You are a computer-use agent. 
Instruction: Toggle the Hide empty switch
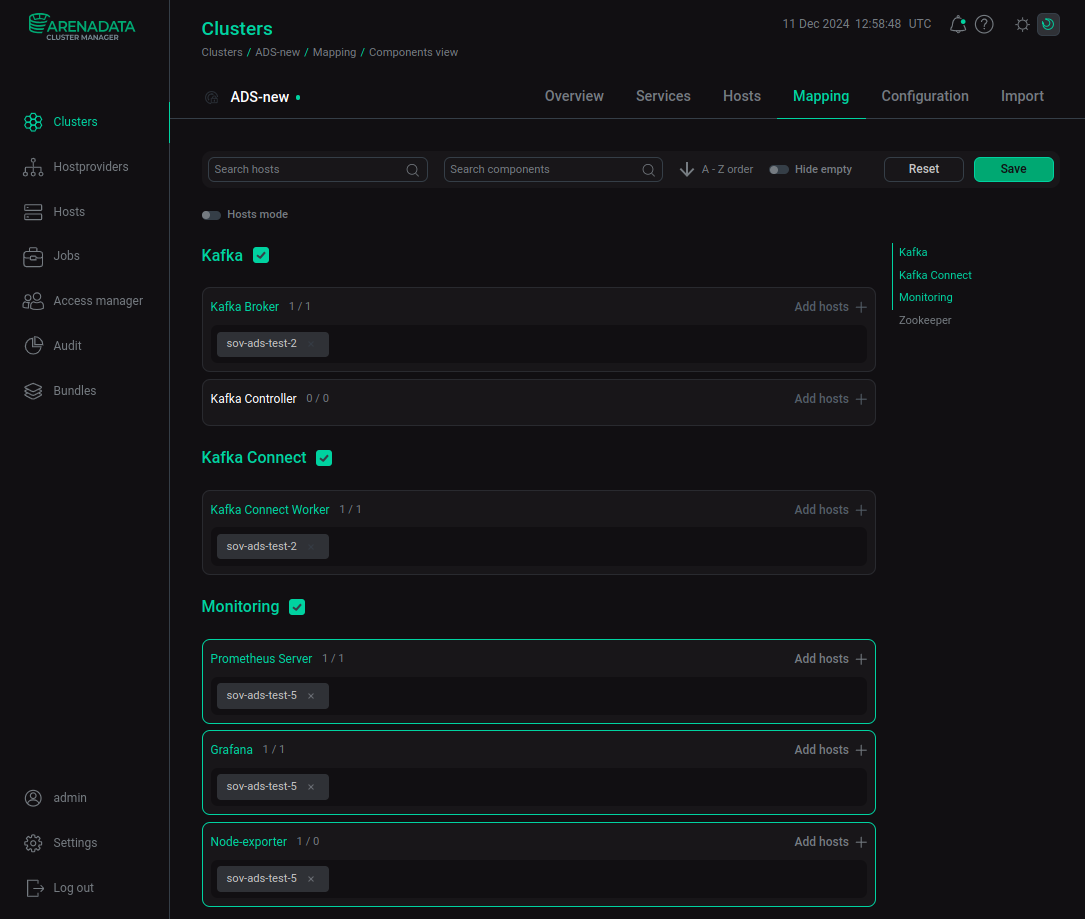click(778, 170)
